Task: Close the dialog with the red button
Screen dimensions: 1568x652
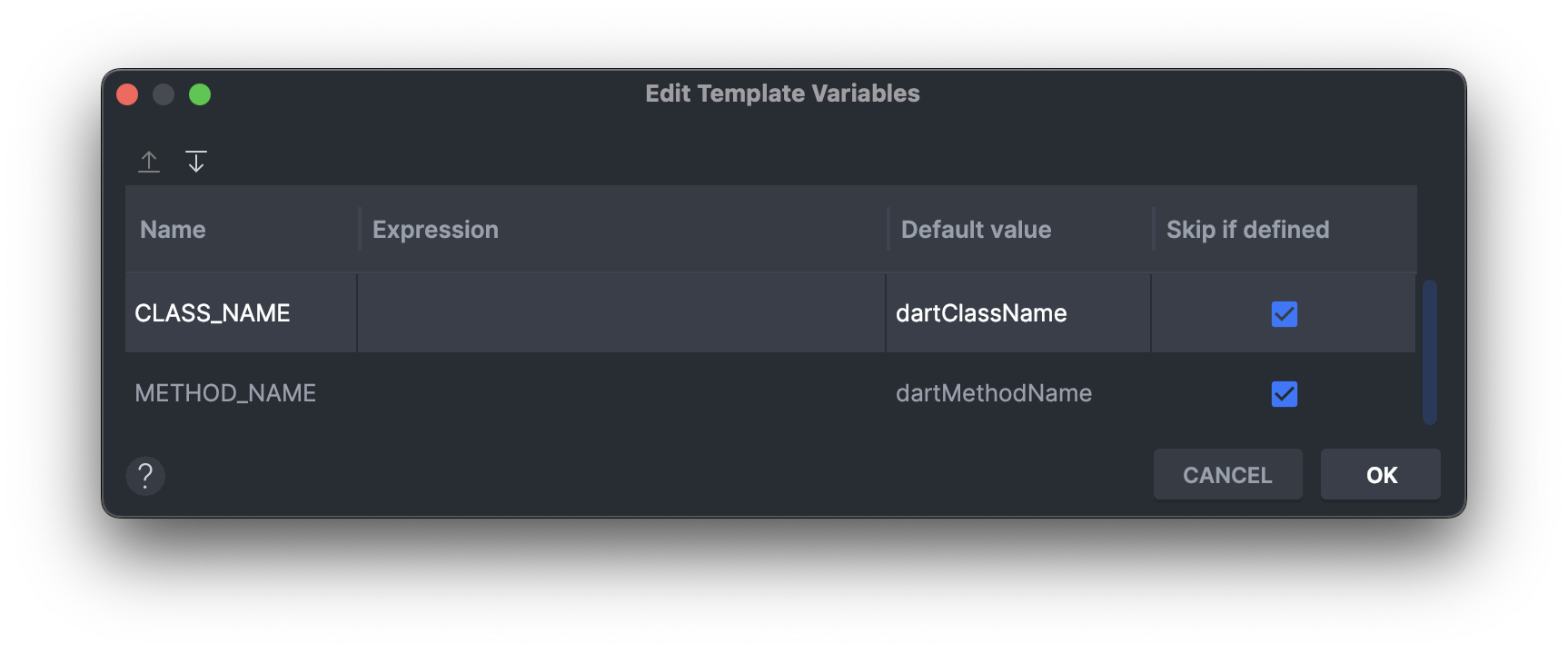Action: (127, 94)
